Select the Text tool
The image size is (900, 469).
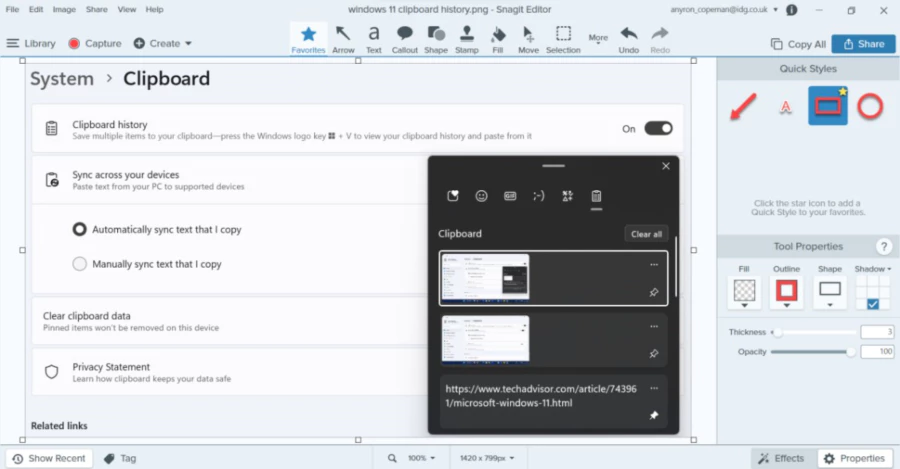(x=374, y=39)
